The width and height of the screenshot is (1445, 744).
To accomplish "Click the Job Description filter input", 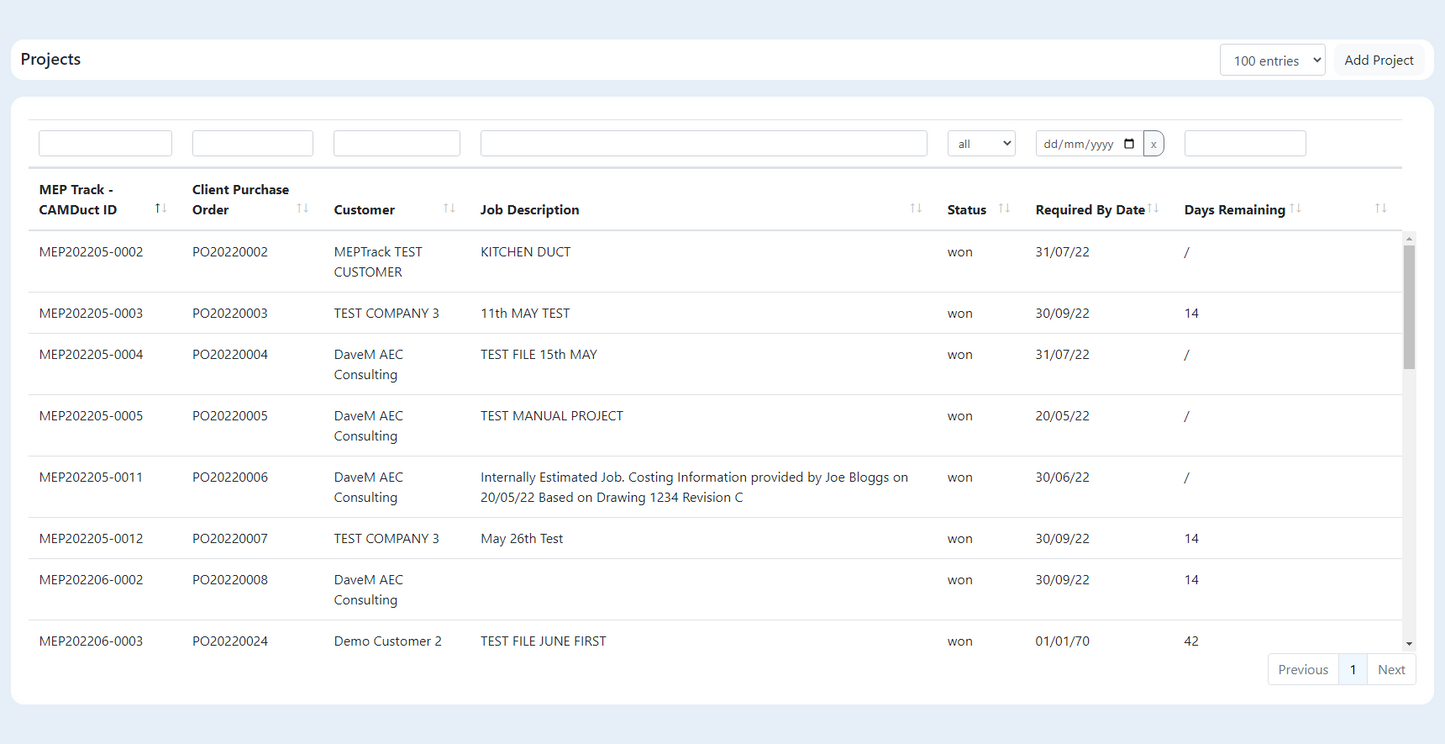I will 703,144.
